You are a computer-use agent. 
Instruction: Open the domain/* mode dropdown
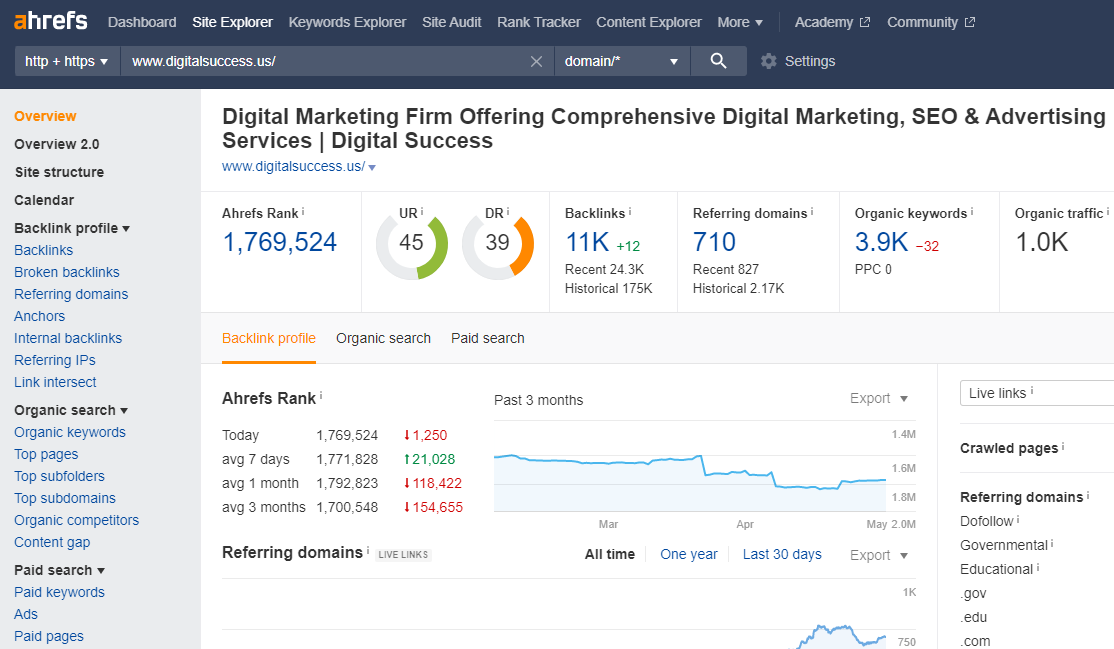point(622,61)
